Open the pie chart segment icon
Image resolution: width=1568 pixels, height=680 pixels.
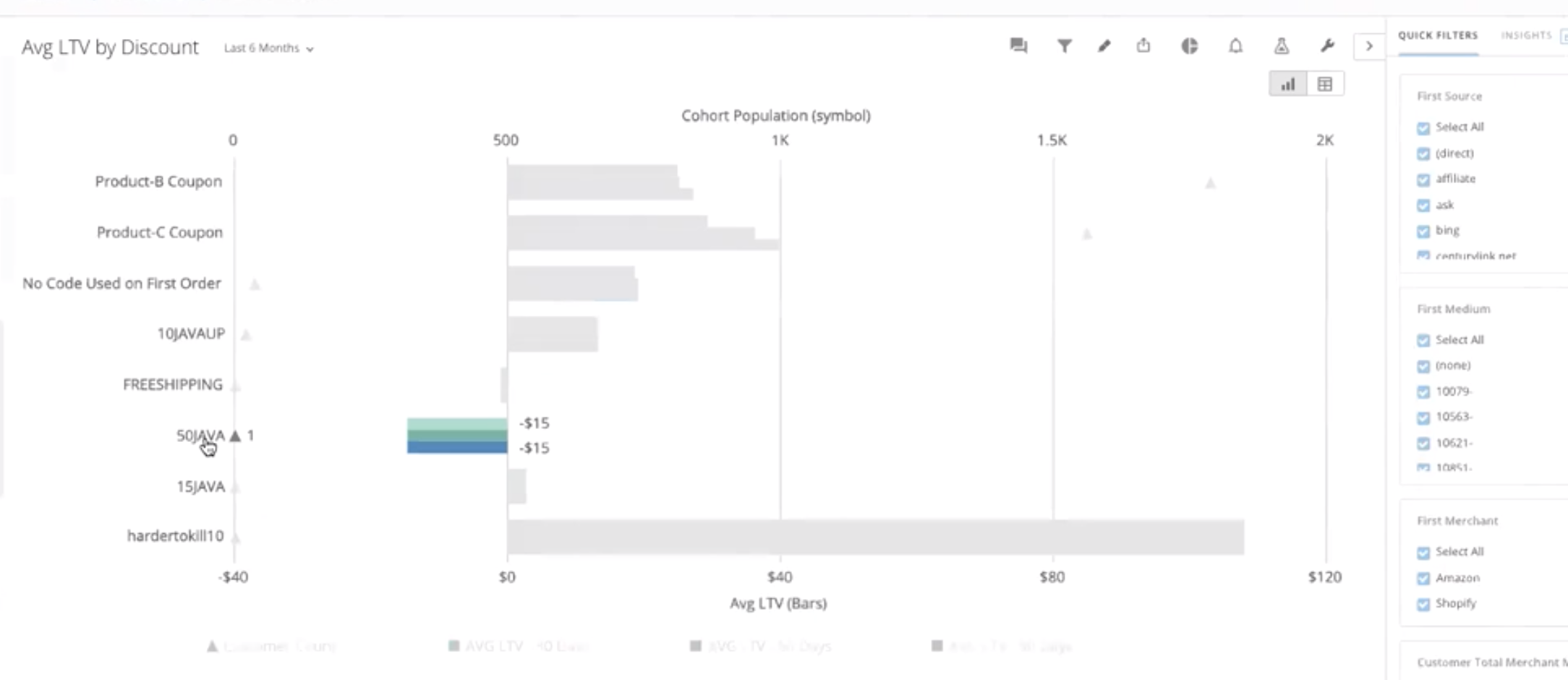click(1190, 46)
